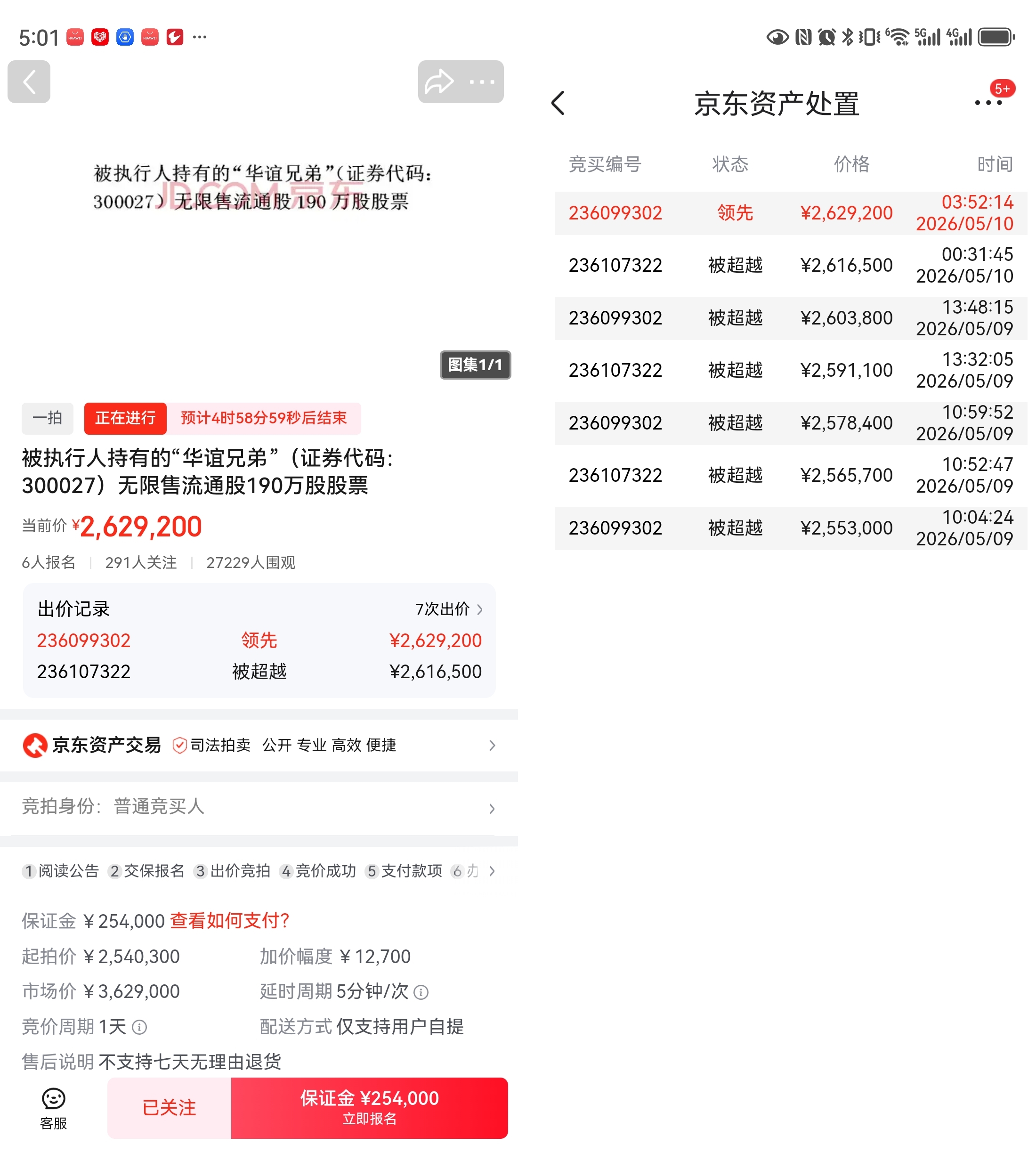Go back from 京东资产处置 bid list
Screen dimensions: 1036x1168
coord(558,103)
